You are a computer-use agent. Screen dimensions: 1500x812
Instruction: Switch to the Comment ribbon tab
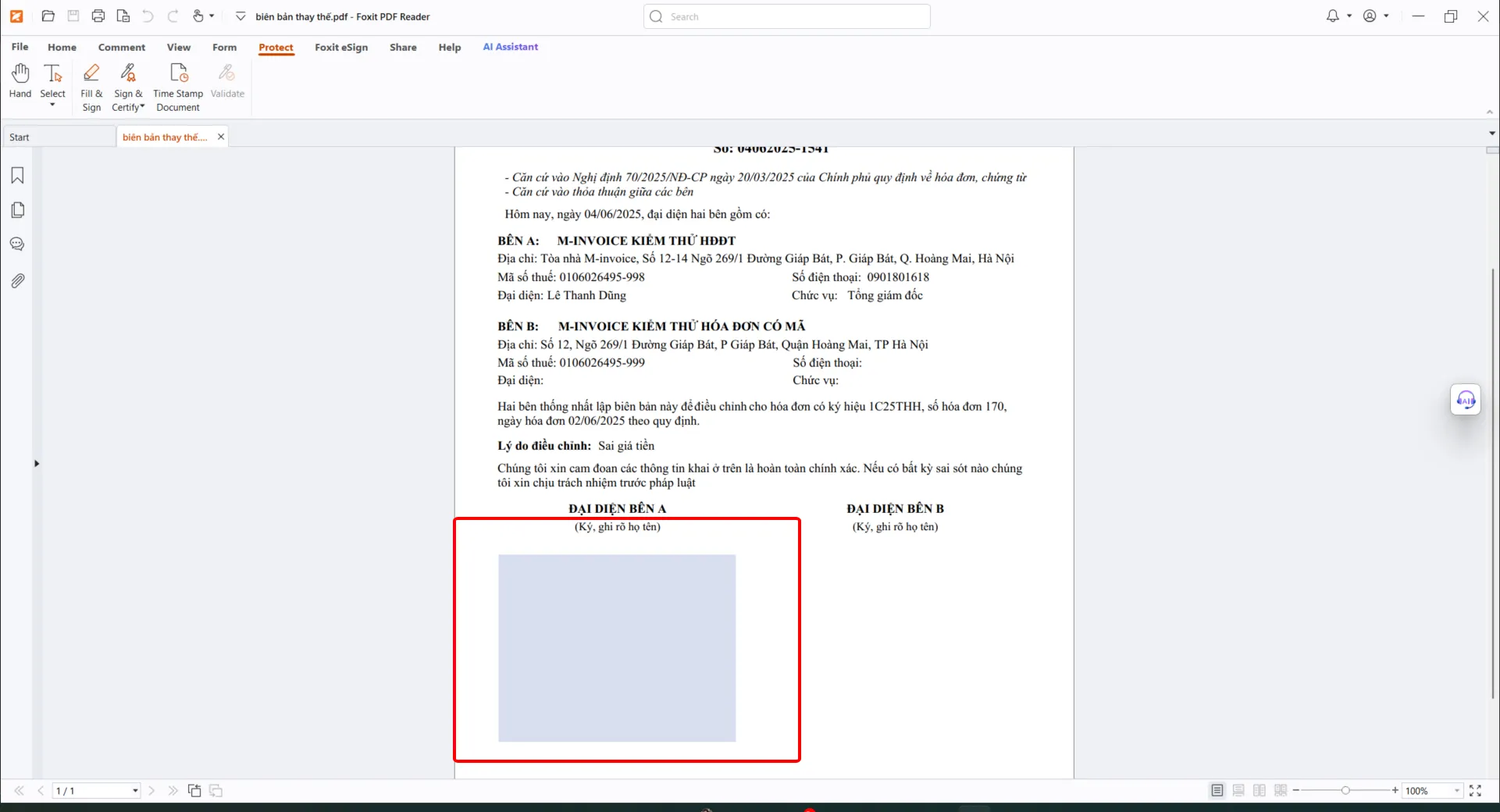[x=122, y=47]
